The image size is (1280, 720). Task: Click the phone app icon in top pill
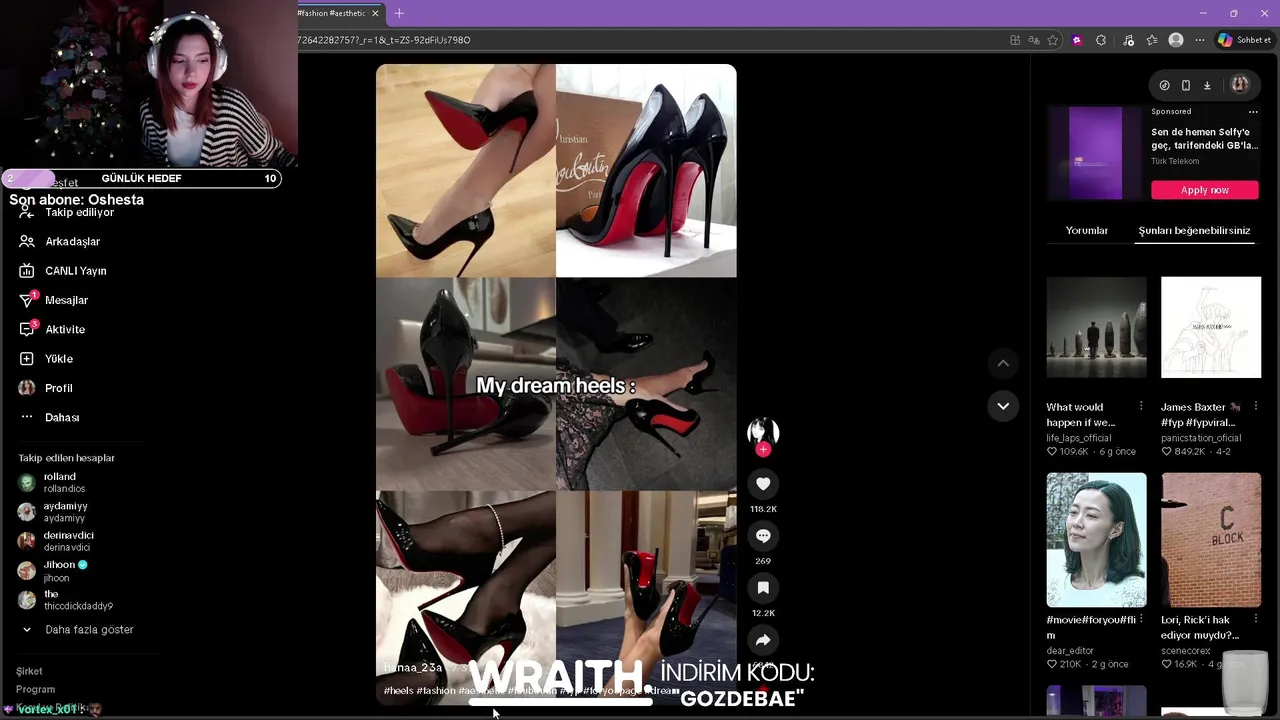[1186, 85]
